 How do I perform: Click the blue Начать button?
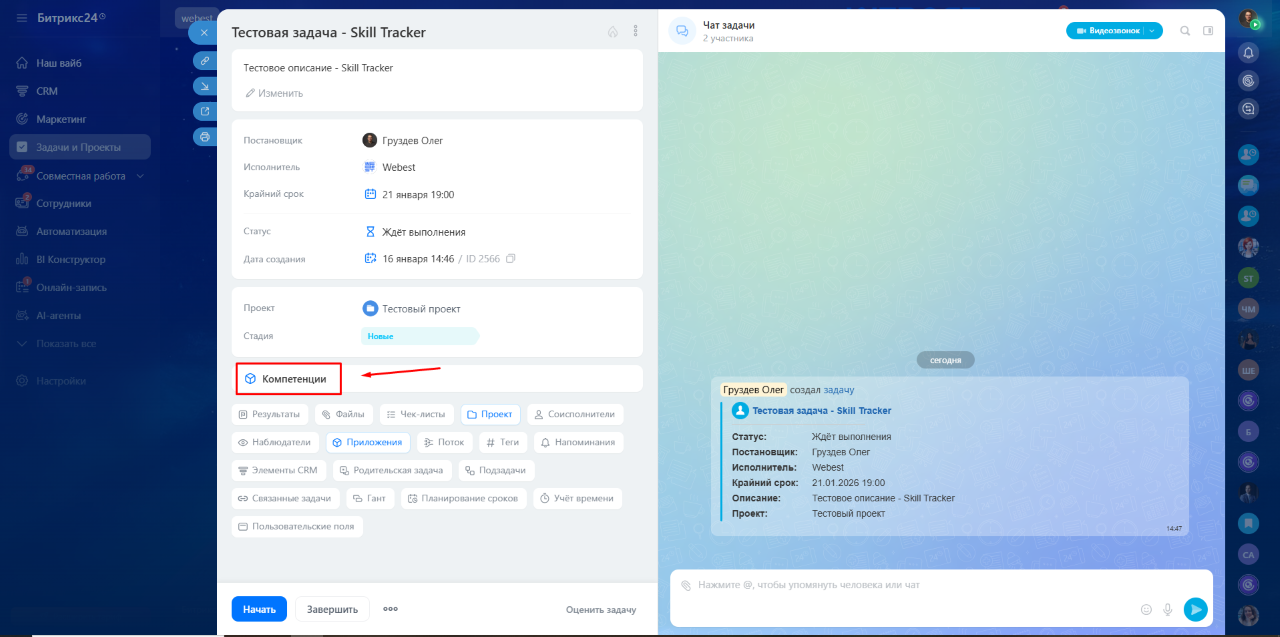tap(259, 609)
